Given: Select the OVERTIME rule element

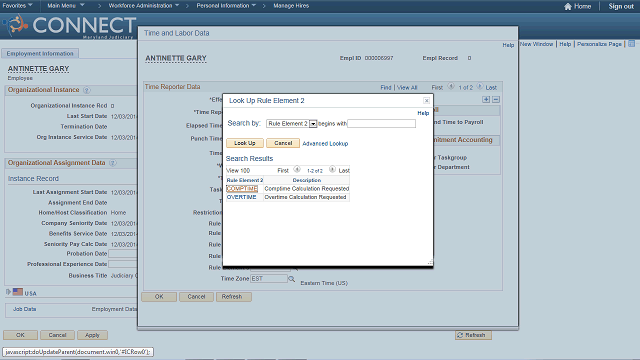Looking at the screenshot, I should (x=241, y=197).
